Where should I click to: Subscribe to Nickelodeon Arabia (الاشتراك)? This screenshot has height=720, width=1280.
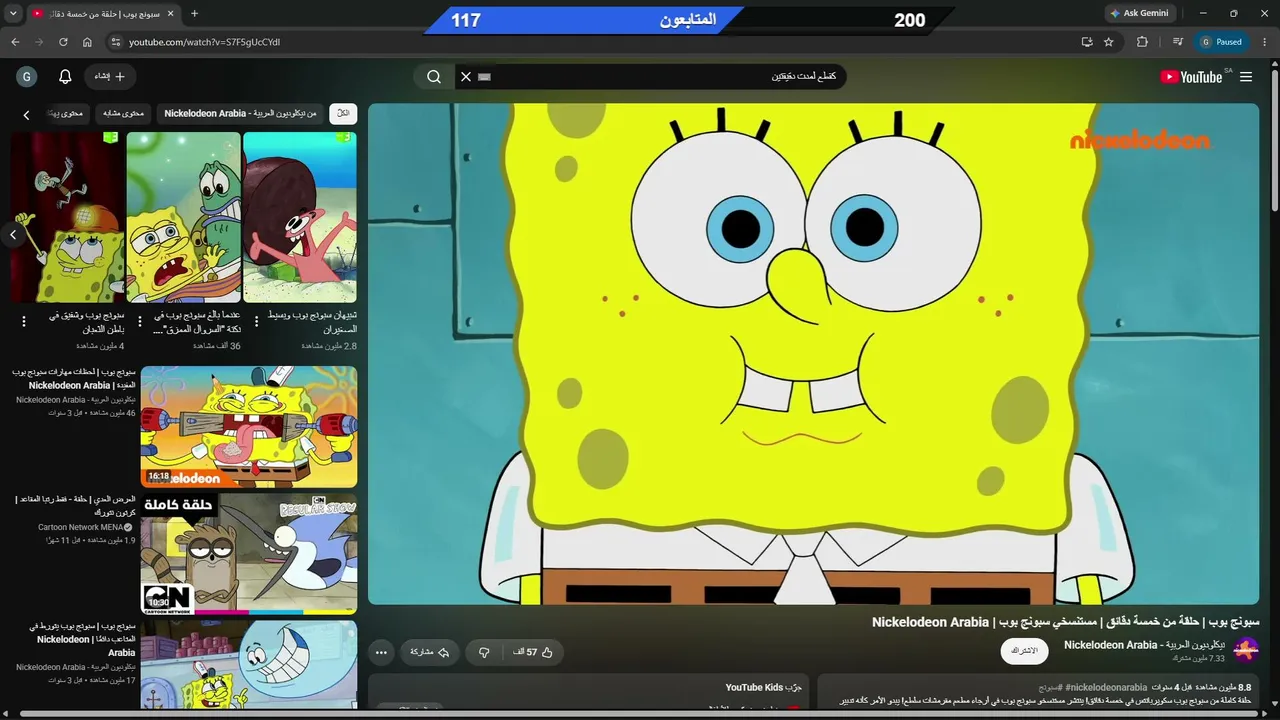[x=1025, y=651]
